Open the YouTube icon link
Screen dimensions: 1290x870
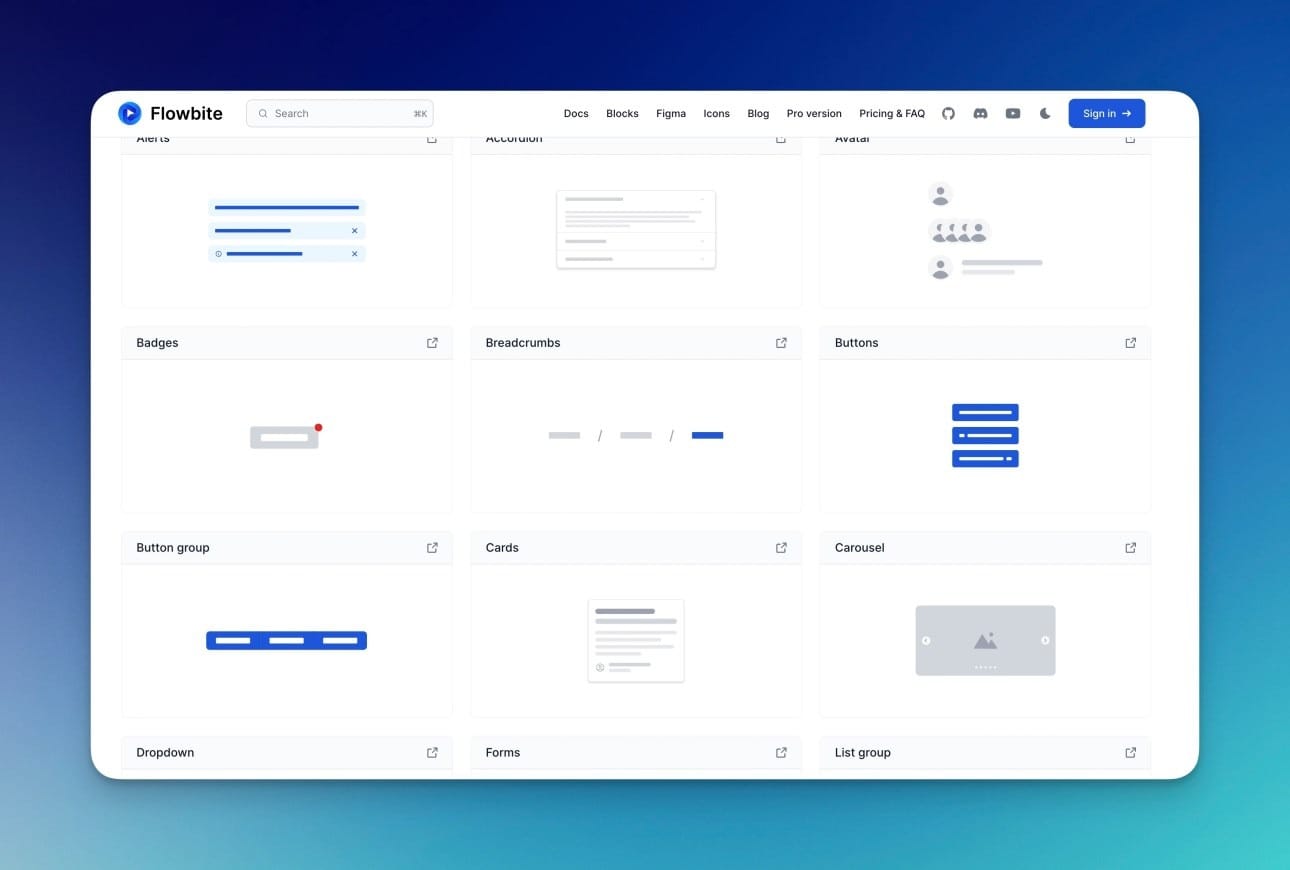[1012, 114]
